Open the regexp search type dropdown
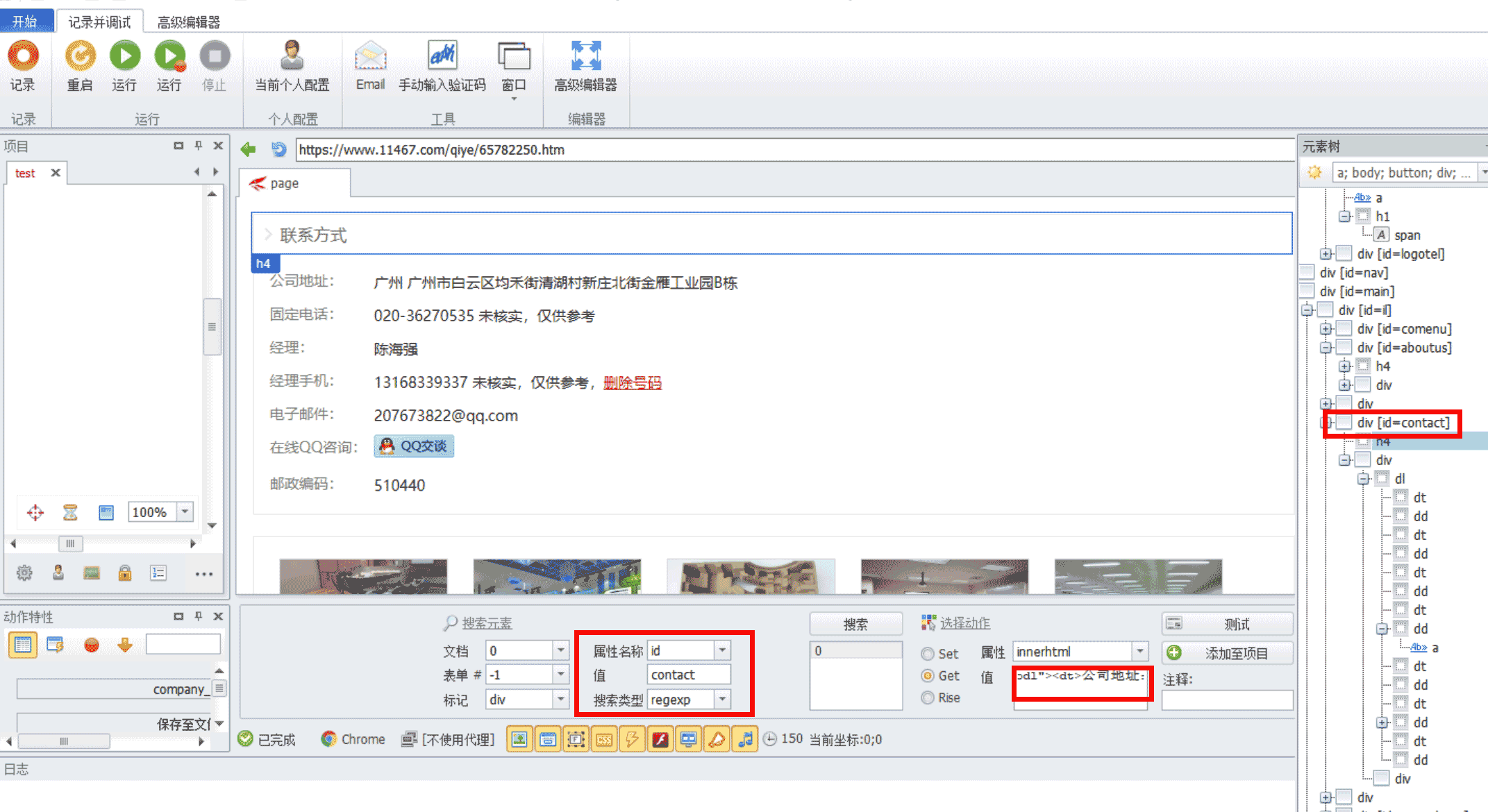 (x=723, y=700)
